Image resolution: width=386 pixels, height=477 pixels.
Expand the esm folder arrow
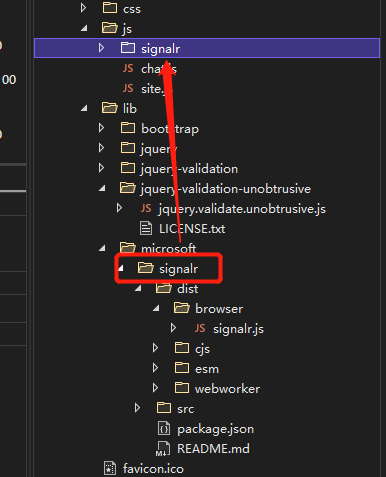coord(155,368)
